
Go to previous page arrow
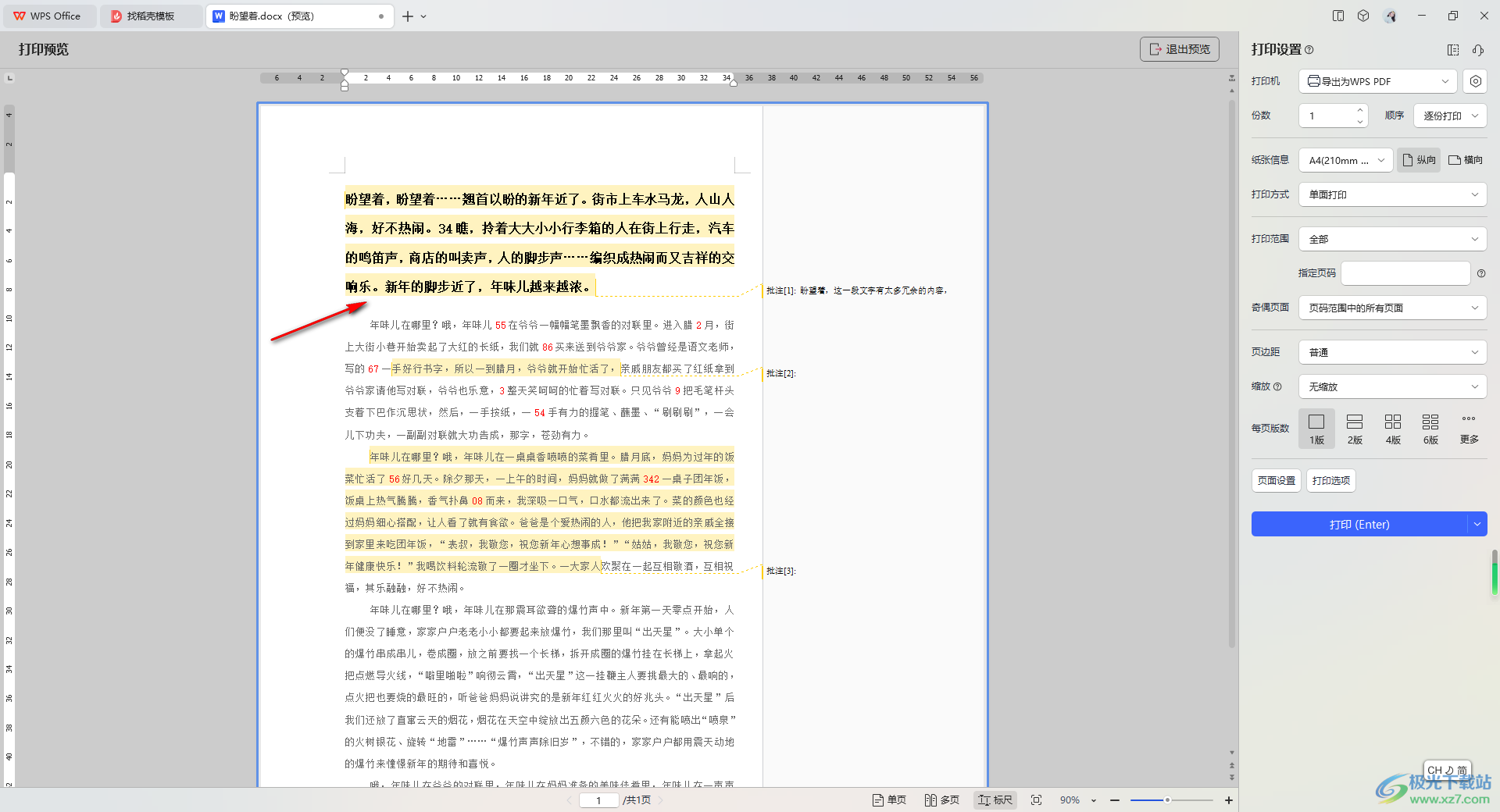(570, 800)
